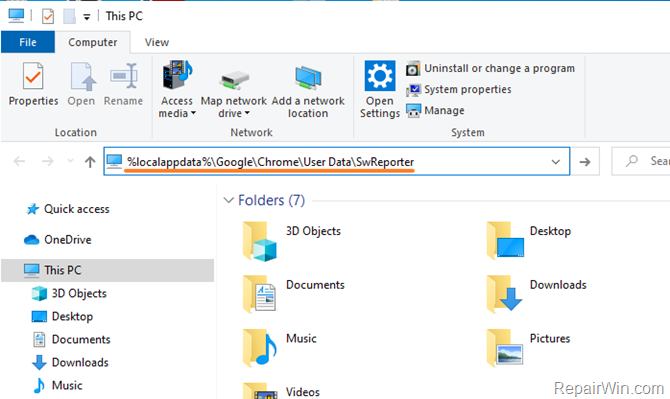Image resolution: width=670 pixels, height=399 pixels.
Task: Click the Back navigation arrow
Action: [x=19, y=161]
